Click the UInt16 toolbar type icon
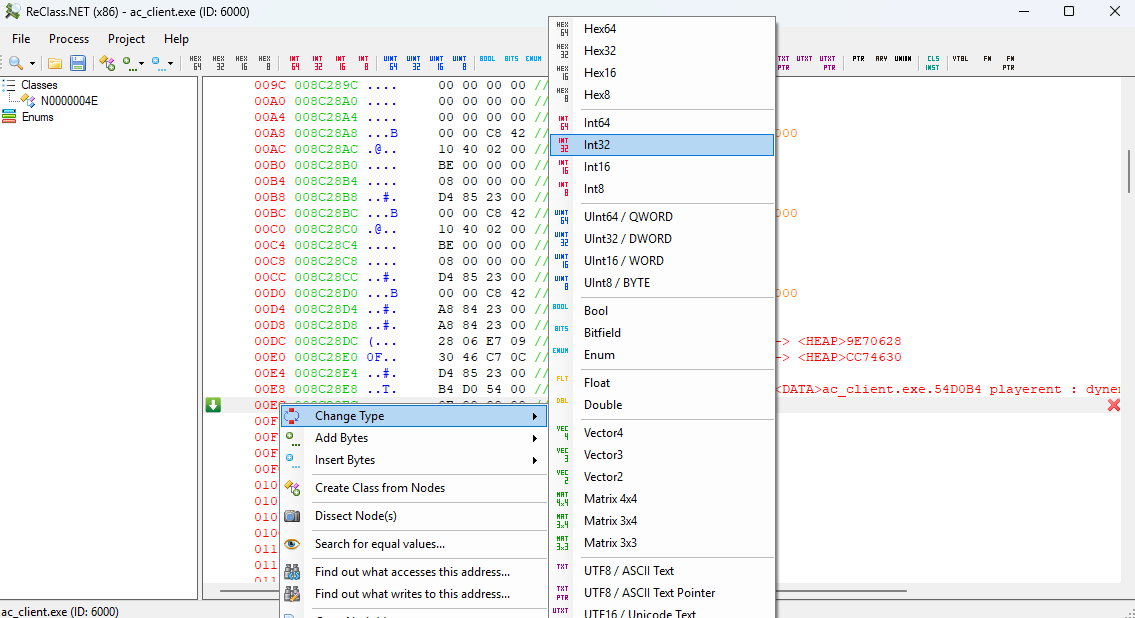The width and height of the screenshot is (1135, 618). [x=437, y=63]
